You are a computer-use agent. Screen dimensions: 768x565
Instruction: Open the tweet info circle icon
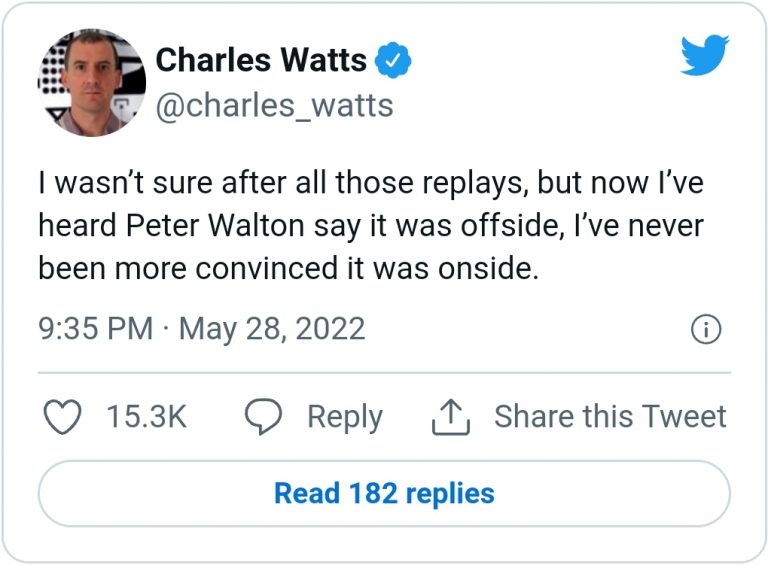(706, 330)
